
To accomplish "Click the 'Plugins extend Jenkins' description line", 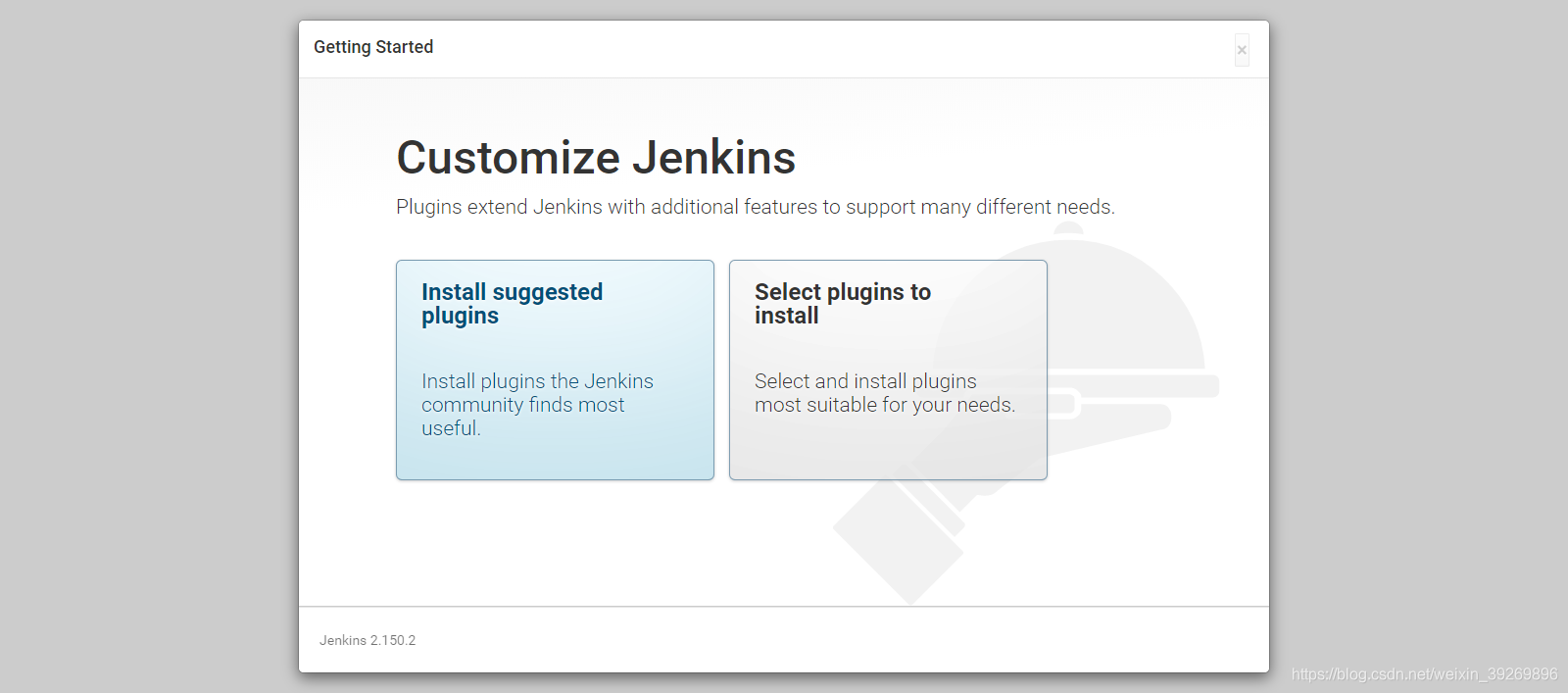I will pos(756,207).
